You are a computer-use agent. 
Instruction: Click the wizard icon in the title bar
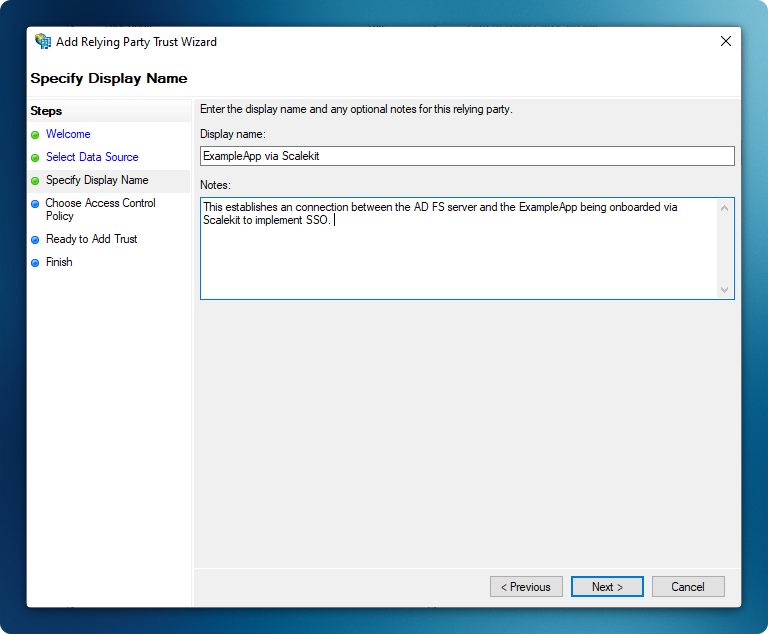[43, 42]
